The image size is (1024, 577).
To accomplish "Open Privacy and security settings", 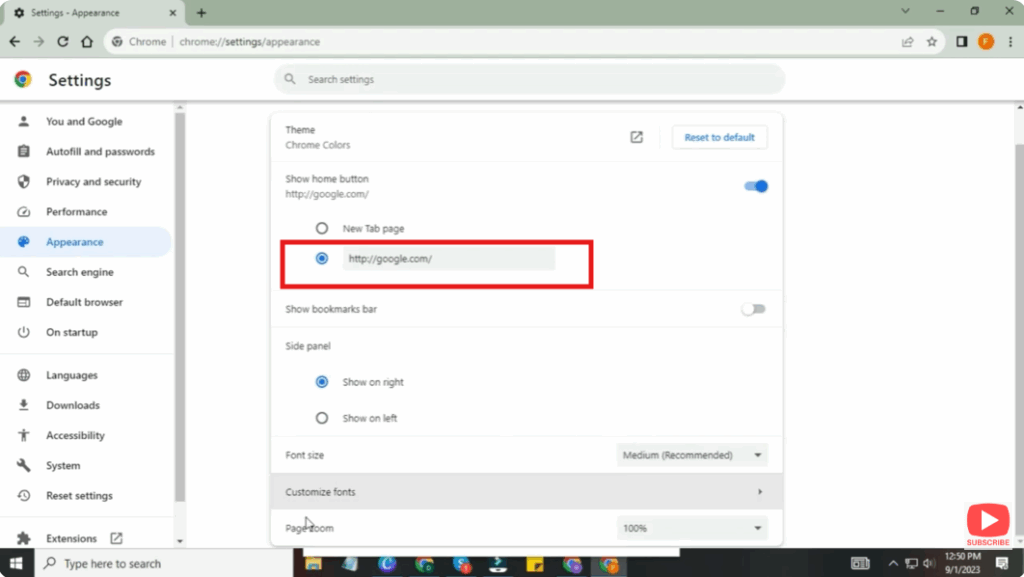I will click(x=93, y=182).
